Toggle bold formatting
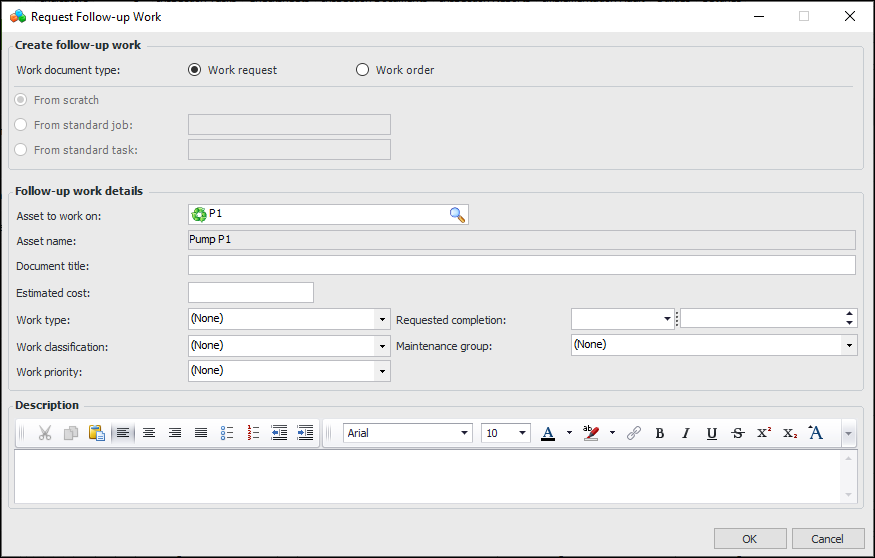 [659, 433]
